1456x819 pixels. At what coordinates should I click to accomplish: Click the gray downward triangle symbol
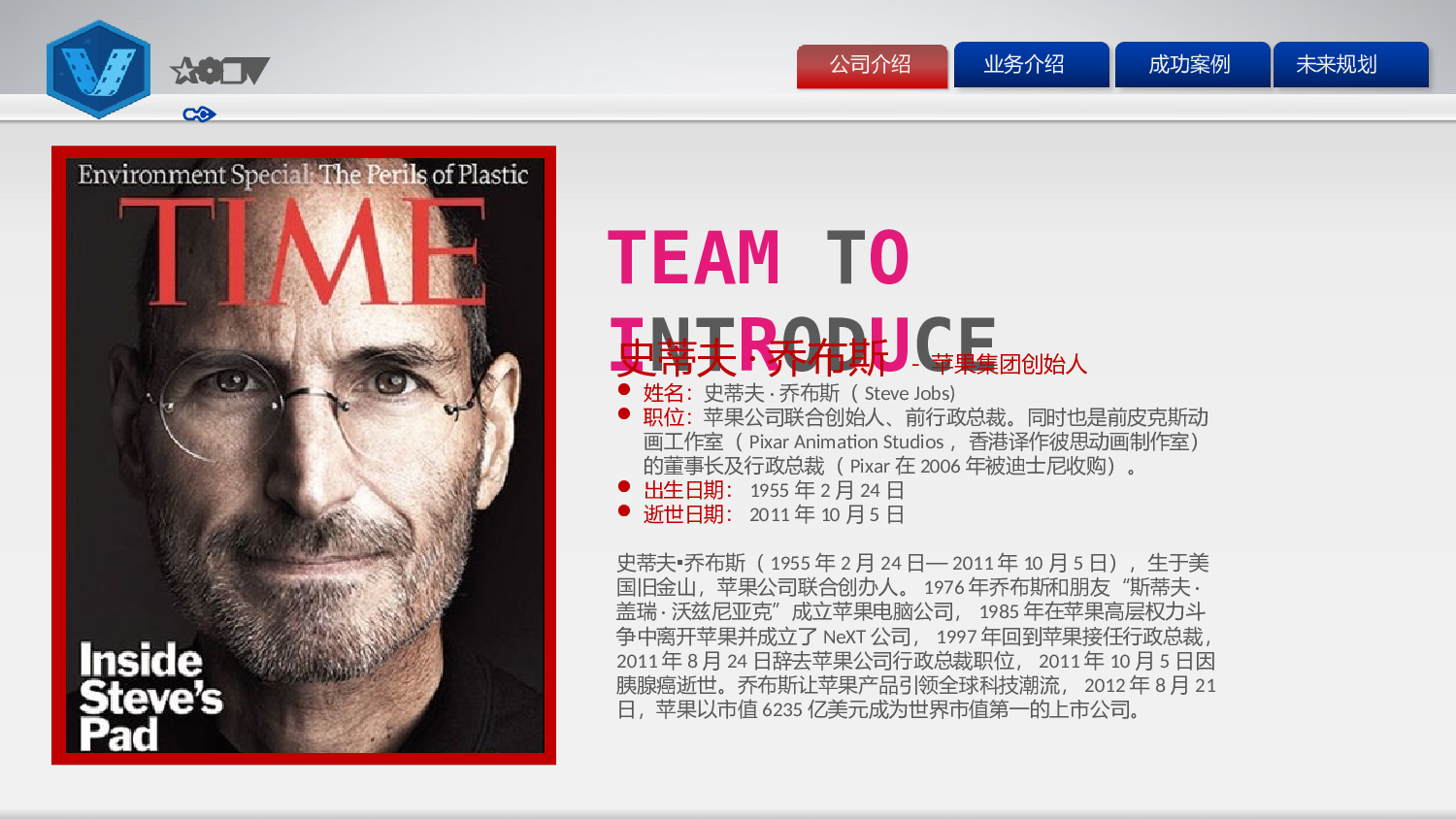coord(257,71)
